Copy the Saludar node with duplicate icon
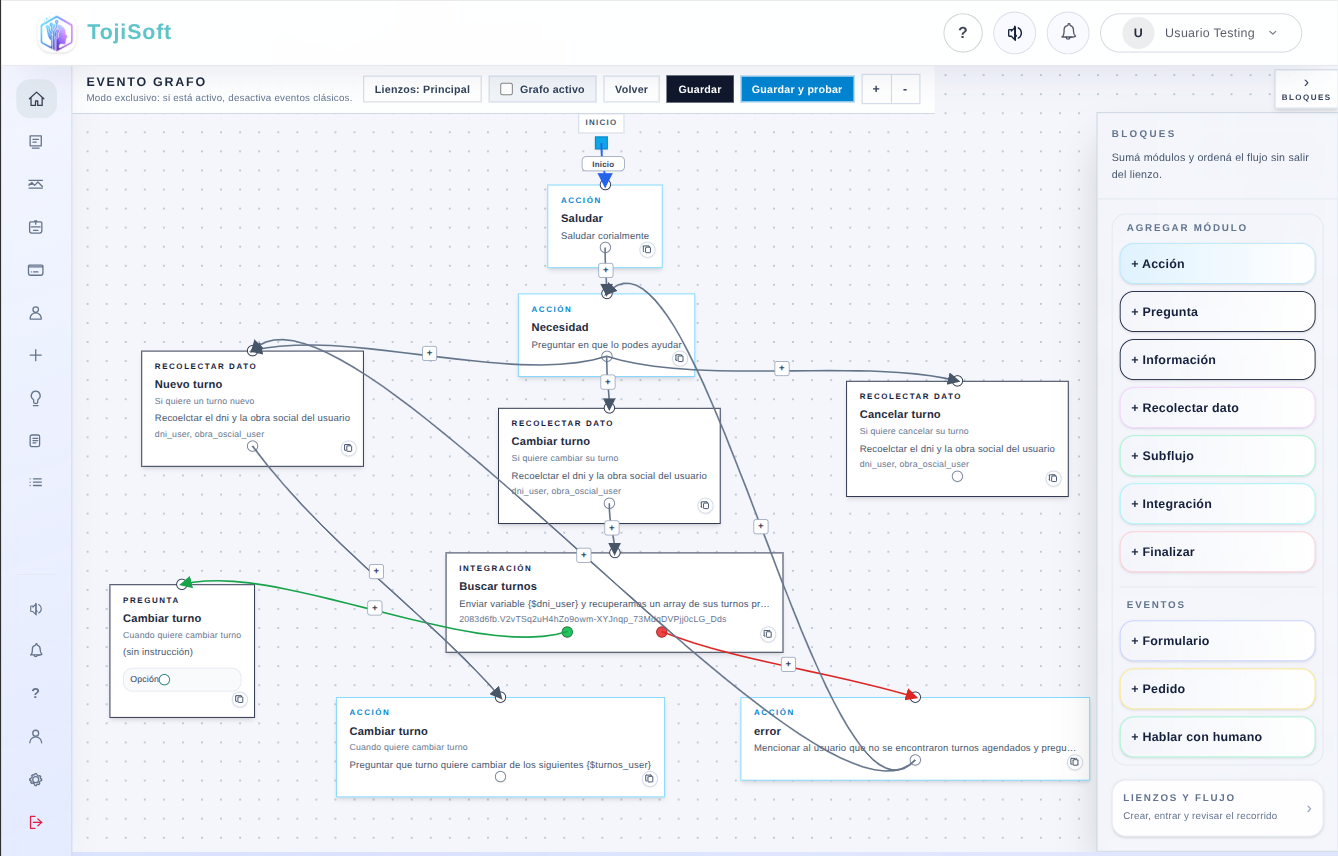 (x=647, y=249)
